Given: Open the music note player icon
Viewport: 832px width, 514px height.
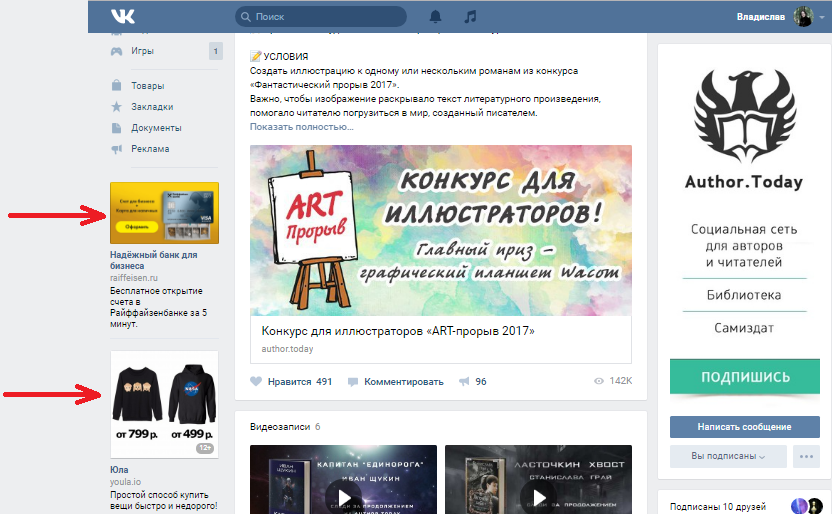Looking at the screenshot, I should 470,16.
